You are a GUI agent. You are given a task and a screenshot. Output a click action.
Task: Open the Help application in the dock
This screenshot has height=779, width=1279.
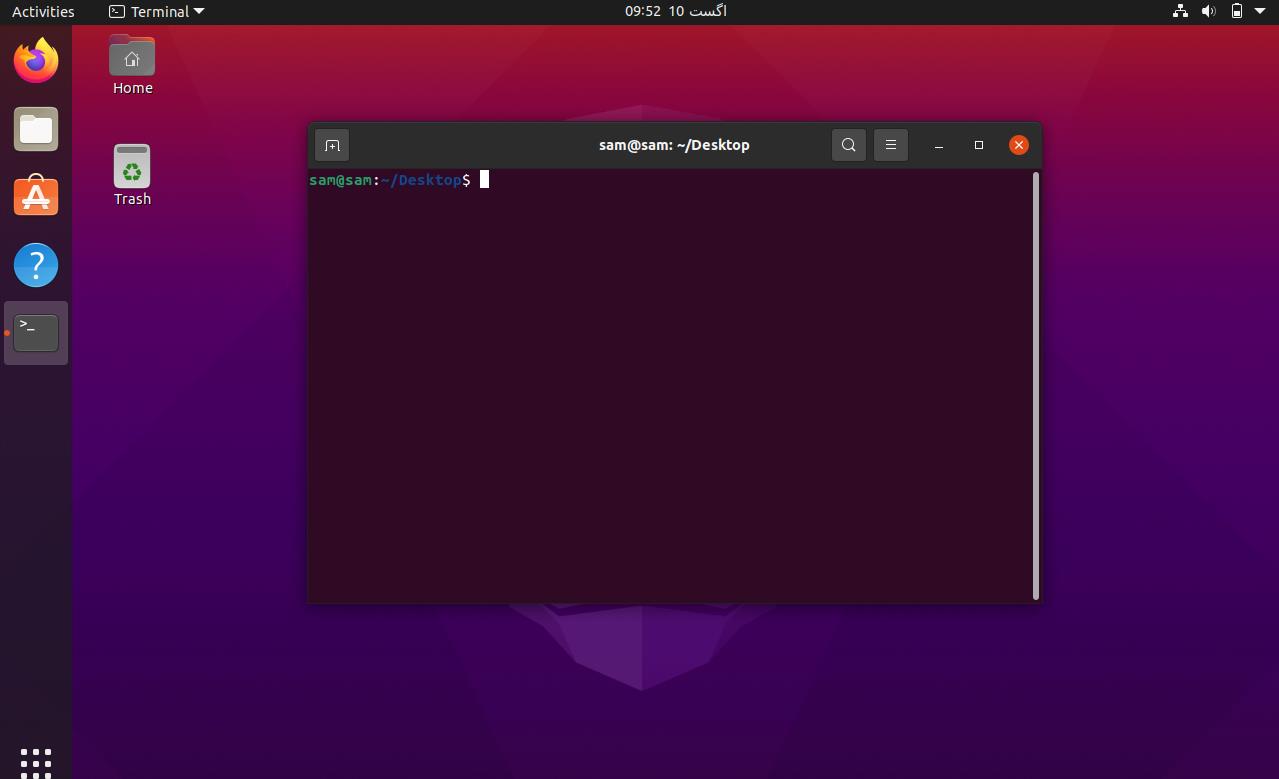(36, 264)
